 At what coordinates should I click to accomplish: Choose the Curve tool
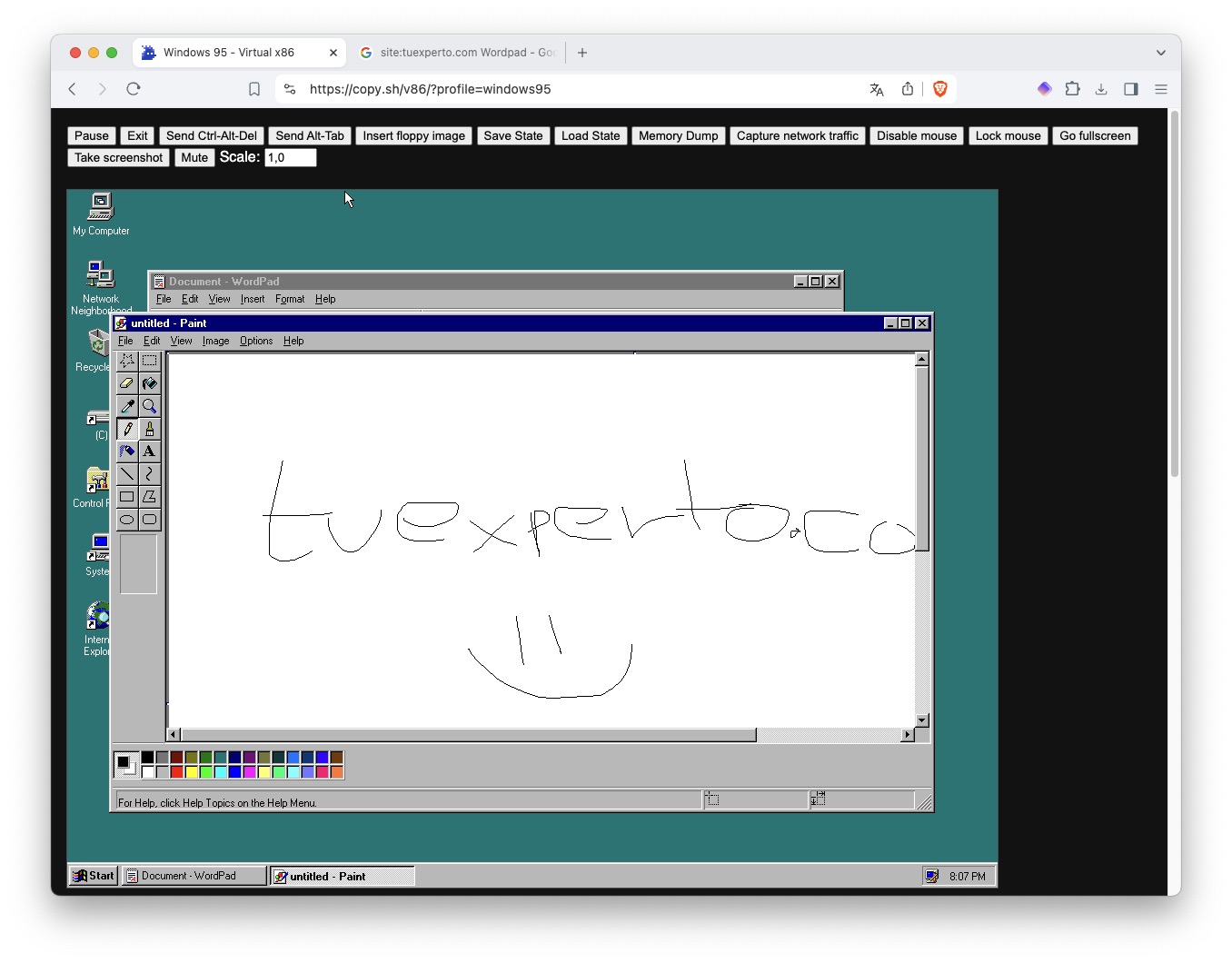pyautogui.click(x=150, y=473)
